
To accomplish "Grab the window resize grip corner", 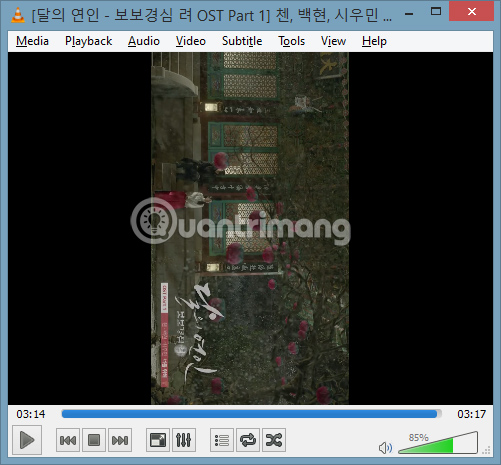I will click(x=486, y=450).
